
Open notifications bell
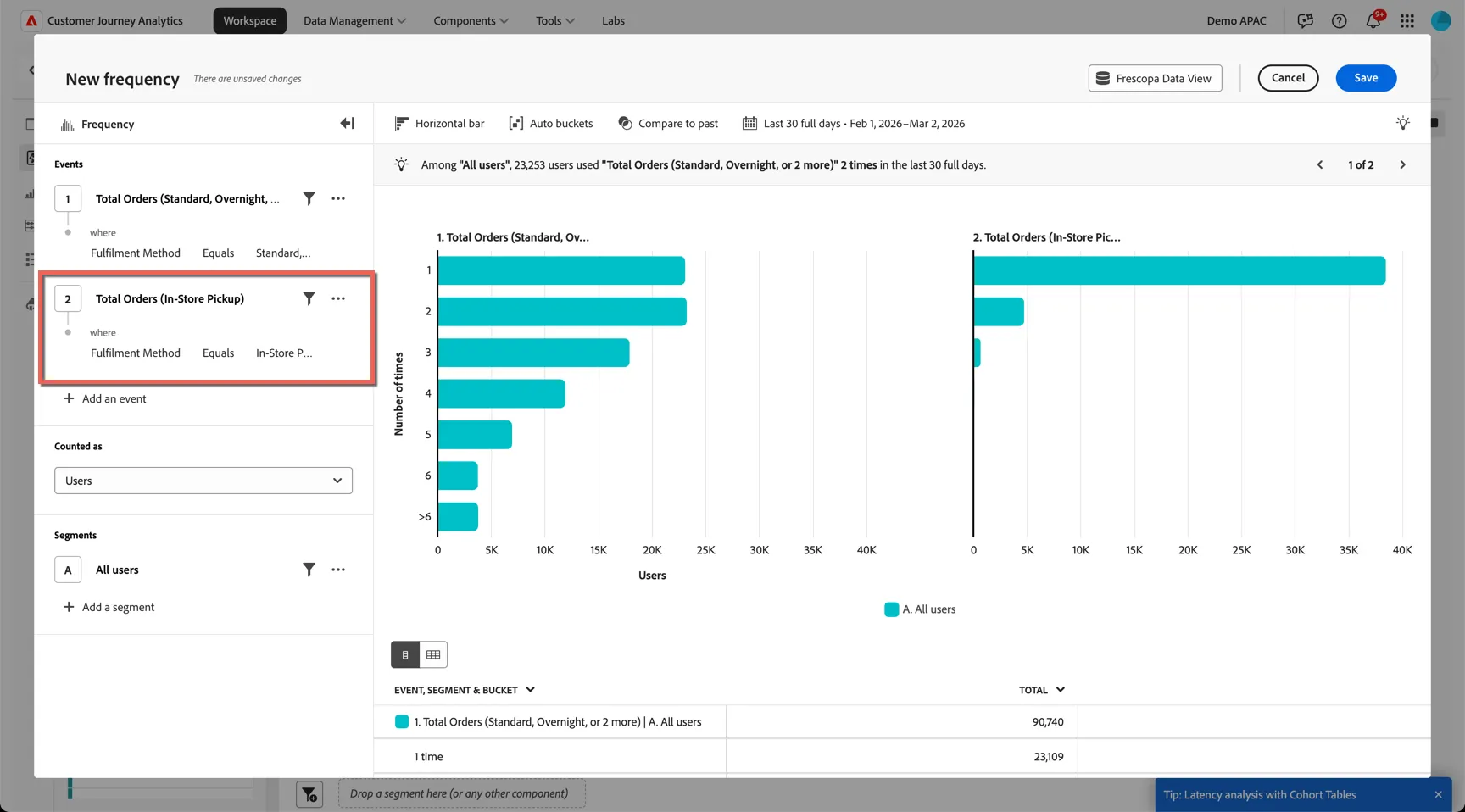(1373, 20)
